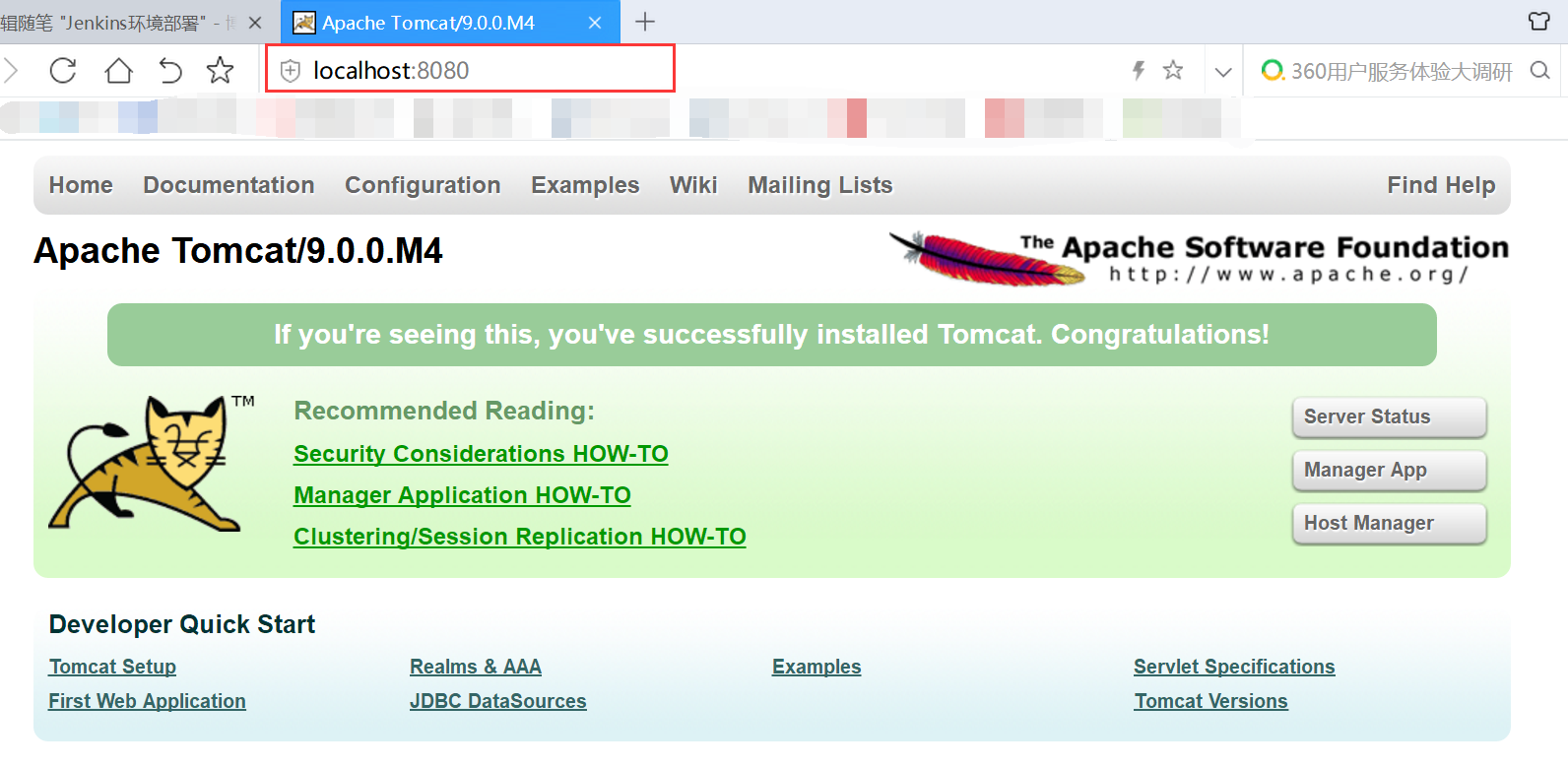
Task: Click the Manager App button
Action: 1389,470
